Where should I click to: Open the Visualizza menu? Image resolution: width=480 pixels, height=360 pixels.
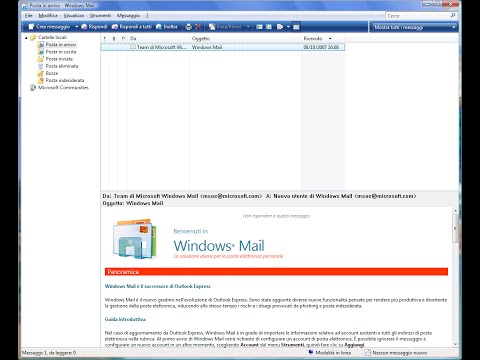tap(74, 16)
